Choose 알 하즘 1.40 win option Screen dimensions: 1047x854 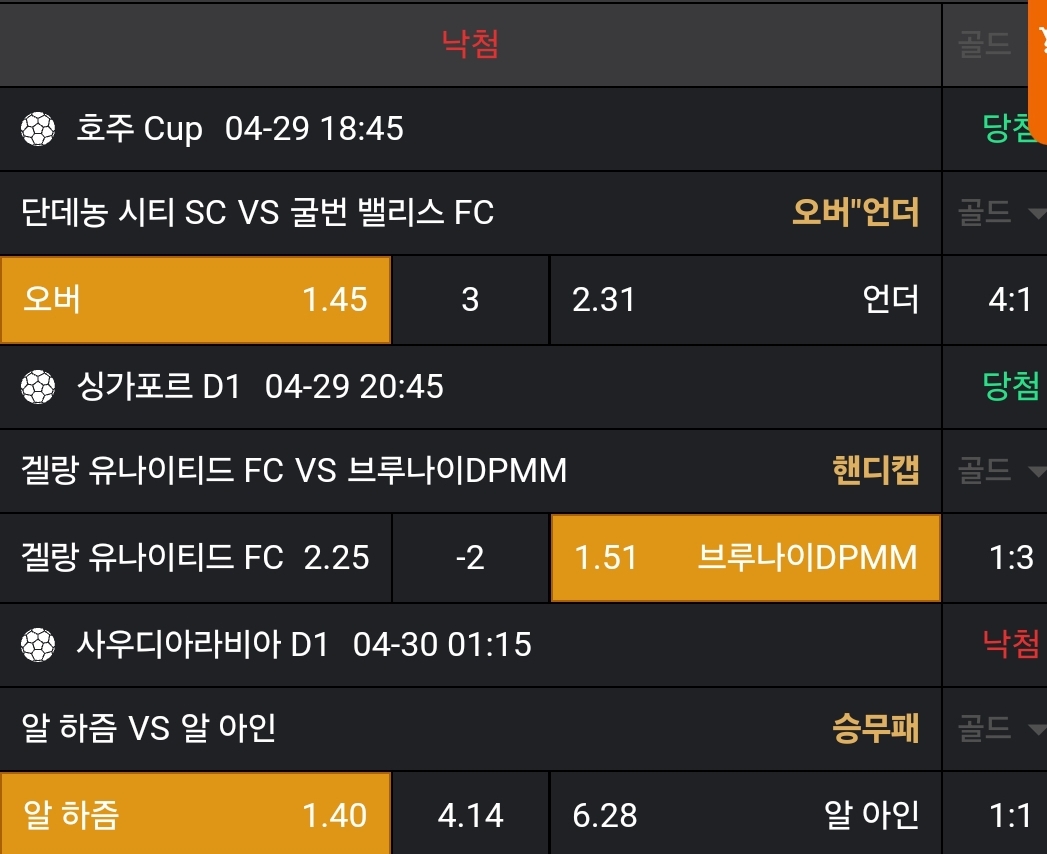click(196, 815)
